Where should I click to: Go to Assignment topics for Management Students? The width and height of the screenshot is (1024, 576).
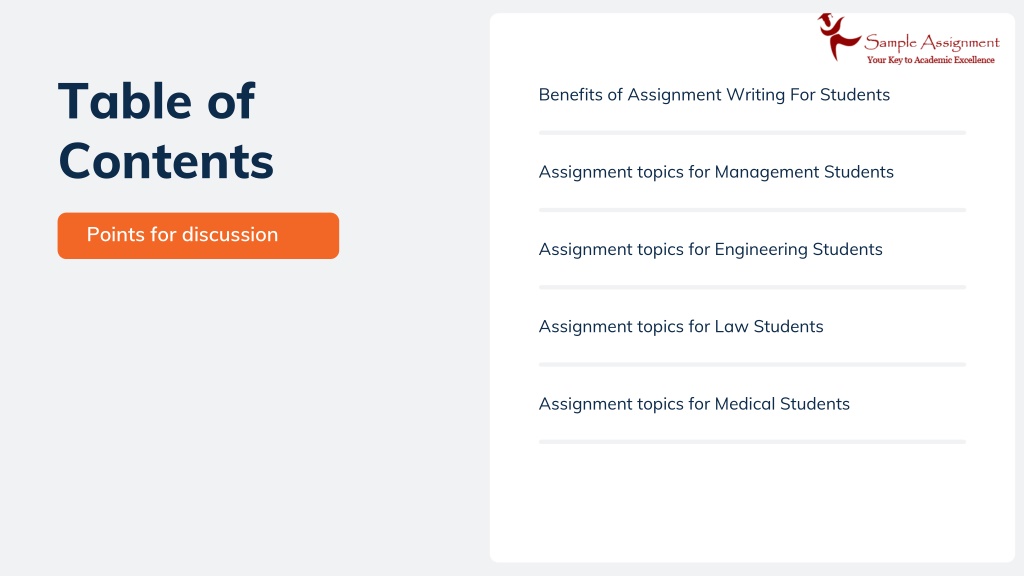coord(716,172)
